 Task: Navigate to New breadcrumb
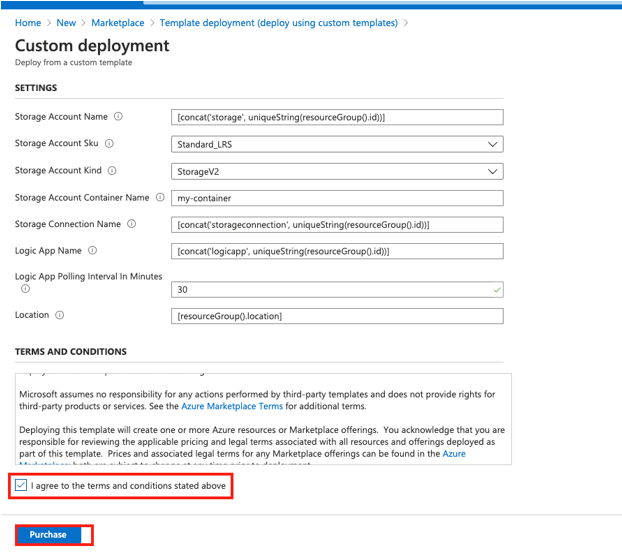click(x=66, y=23)
